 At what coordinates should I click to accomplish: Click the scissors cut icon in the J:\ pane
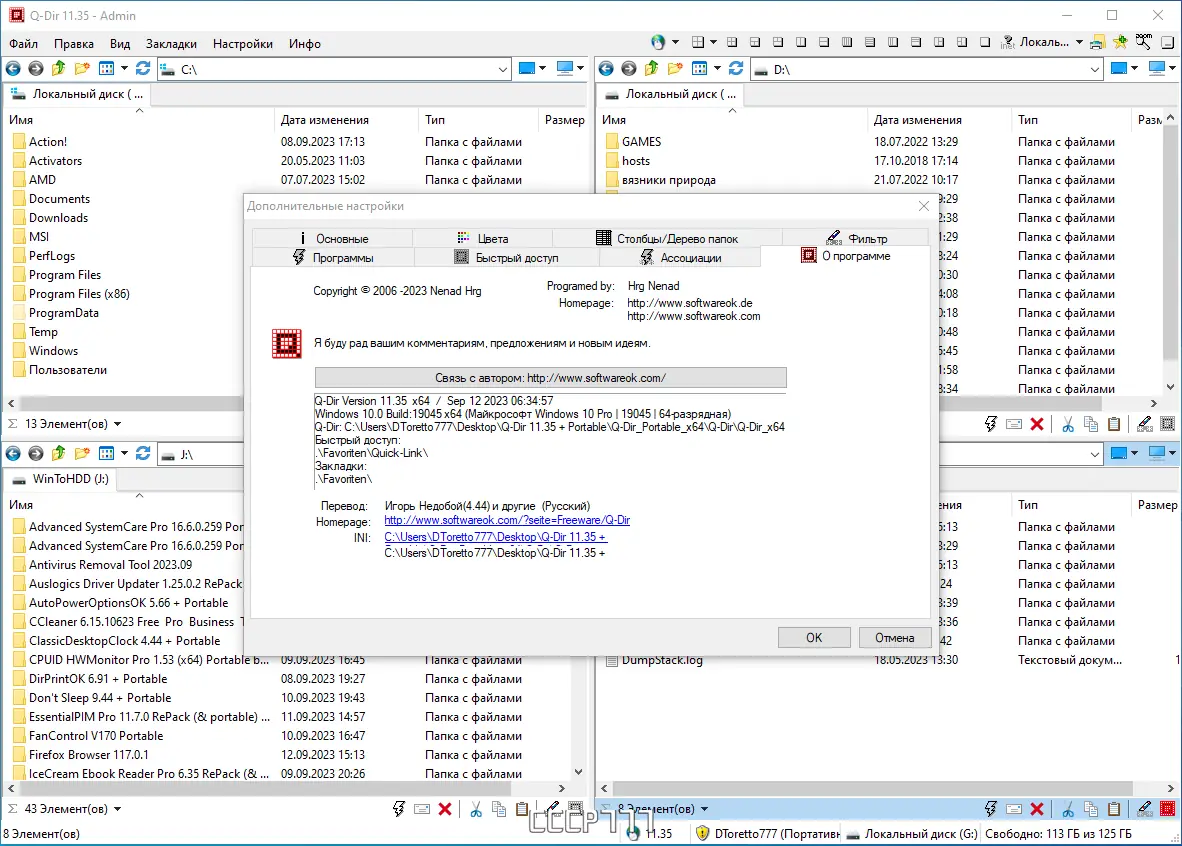476,809
